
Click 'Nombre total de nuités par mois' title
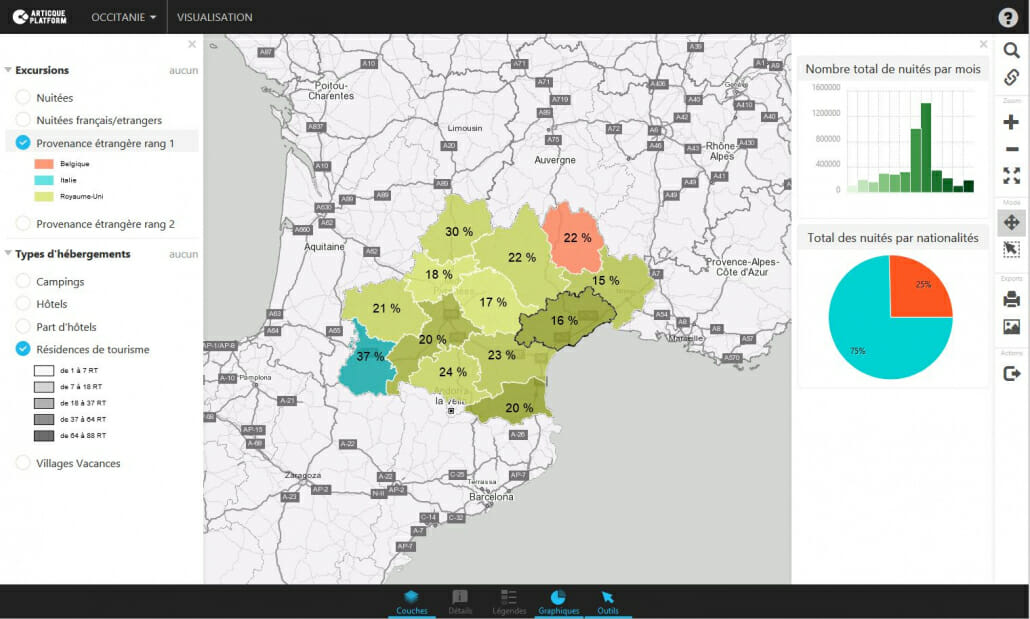[x=893, y=69]
